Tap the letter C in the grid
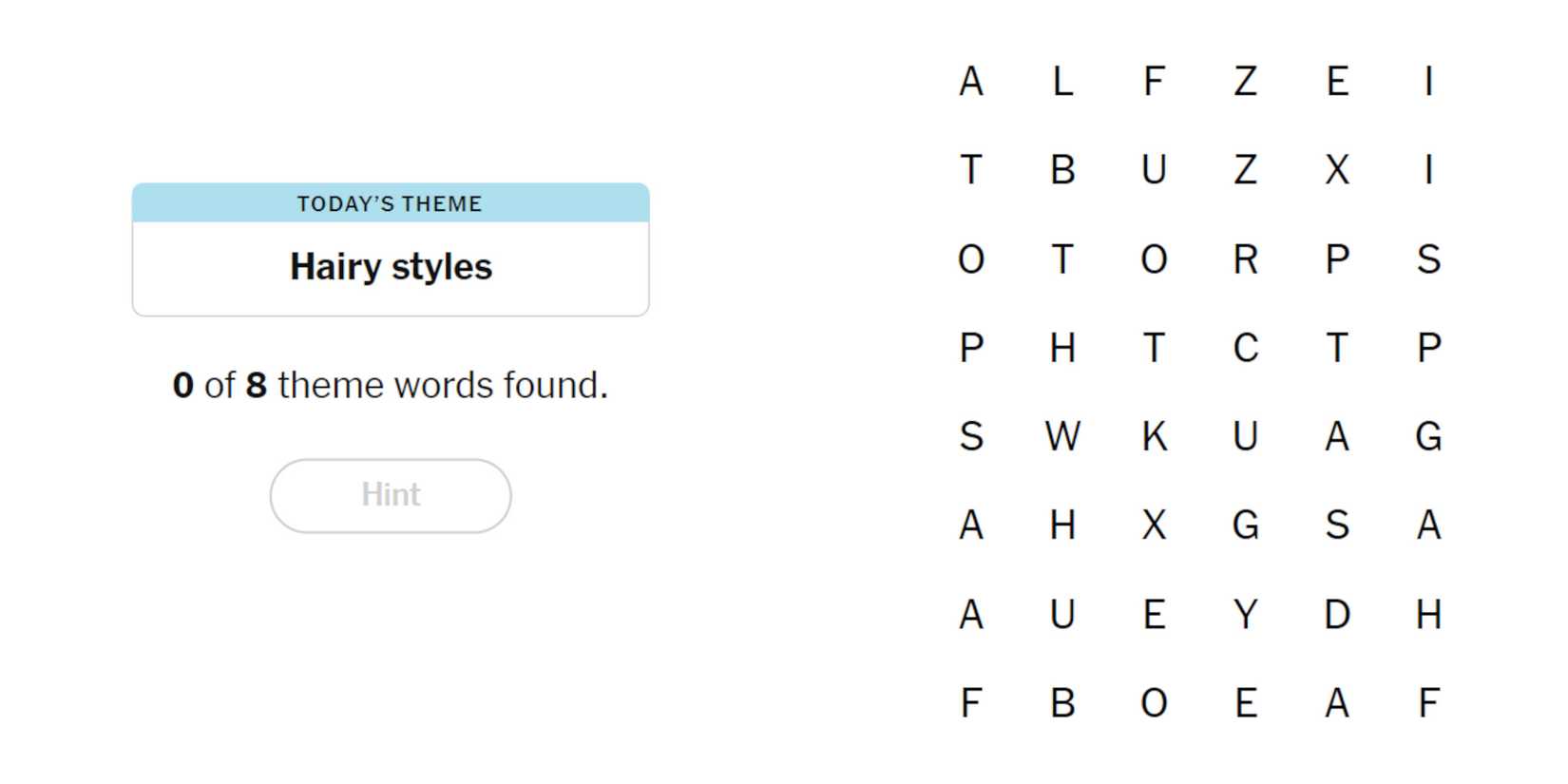The image size is (1568, 784). (1245, 348)
